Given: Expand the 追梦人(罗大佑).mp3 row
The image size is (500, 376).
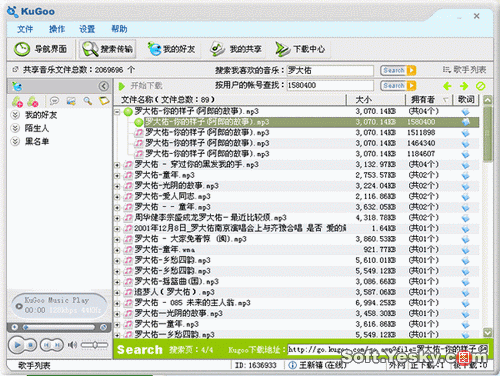Looking at the screenshot, I should point(117,293).
